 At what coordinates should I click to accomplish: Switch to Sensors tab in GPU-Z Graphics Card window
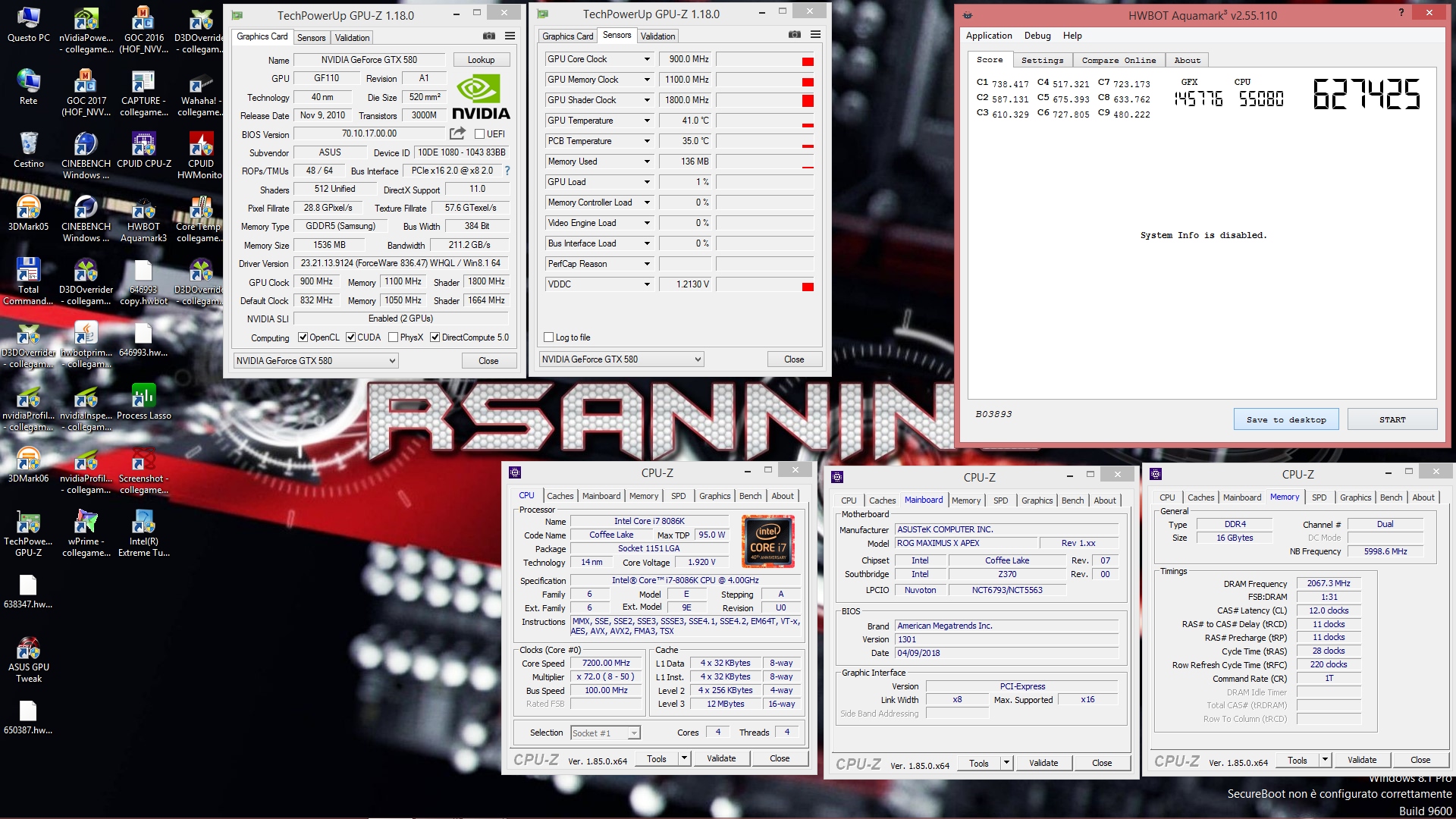(x=311, y=38)
